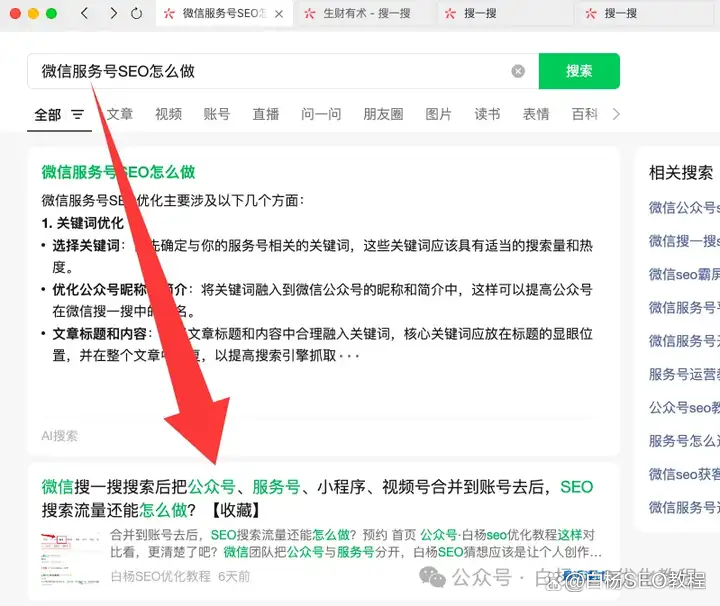Select the 图片 category tab

pyautogui.click(x=439, y=114)
